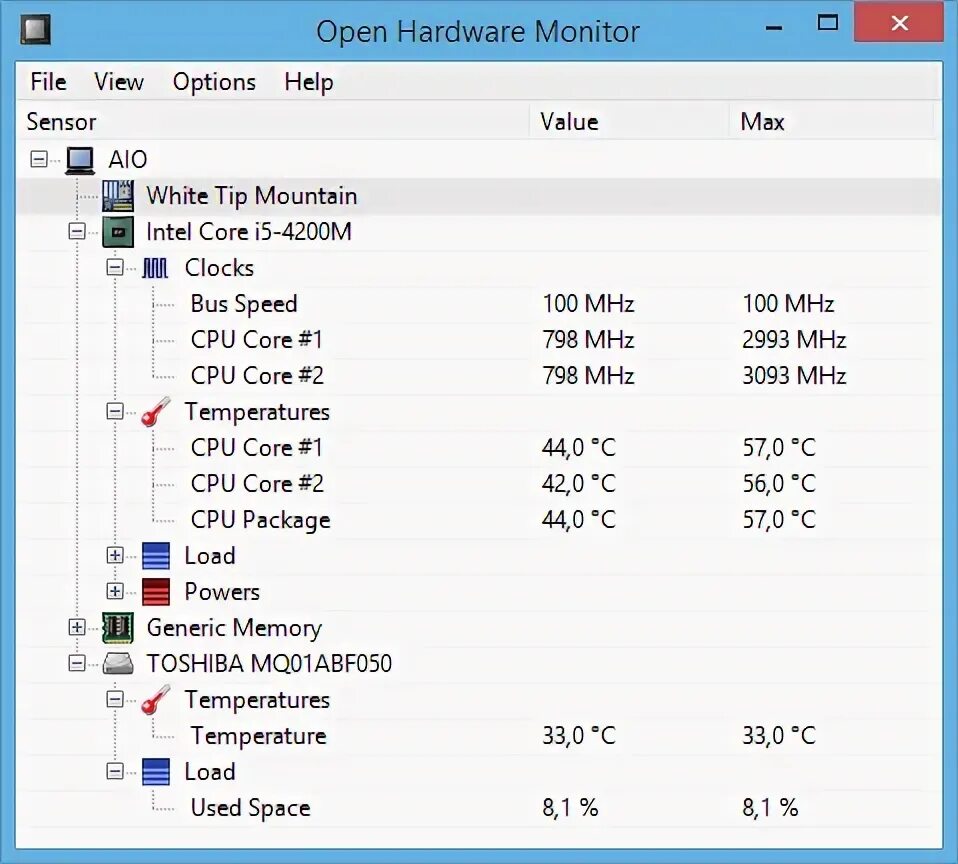This screenshot has height=864, width=958.
Task: Click the 100 MHz value for Bus Speed
Action: [588, 304]
